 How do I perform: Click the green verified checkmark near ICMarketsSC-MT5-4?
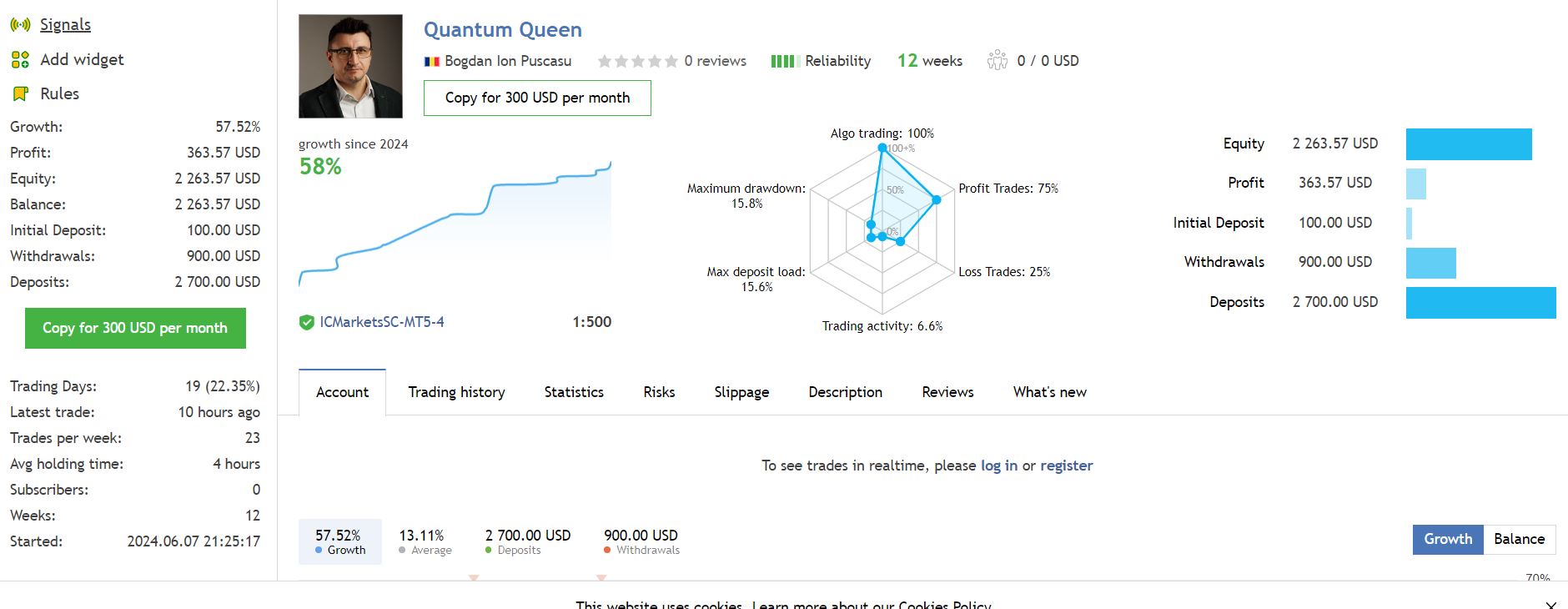click(x=306, y=321)
